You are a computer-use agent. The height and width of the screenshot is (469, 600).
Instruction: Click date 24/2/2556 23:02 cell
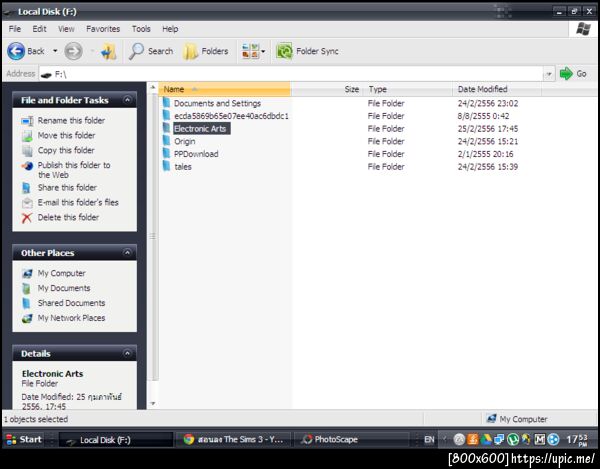pos(488,103)
